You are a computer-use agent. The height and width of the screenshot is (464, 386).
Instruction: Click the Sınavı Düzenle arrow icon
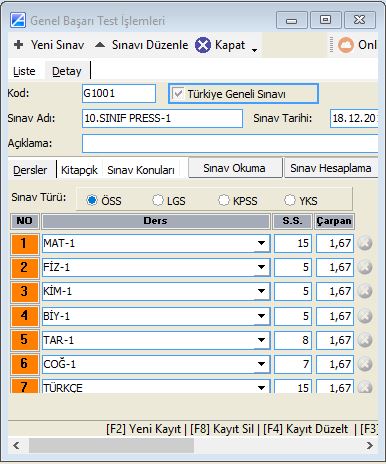click(100, 45)
